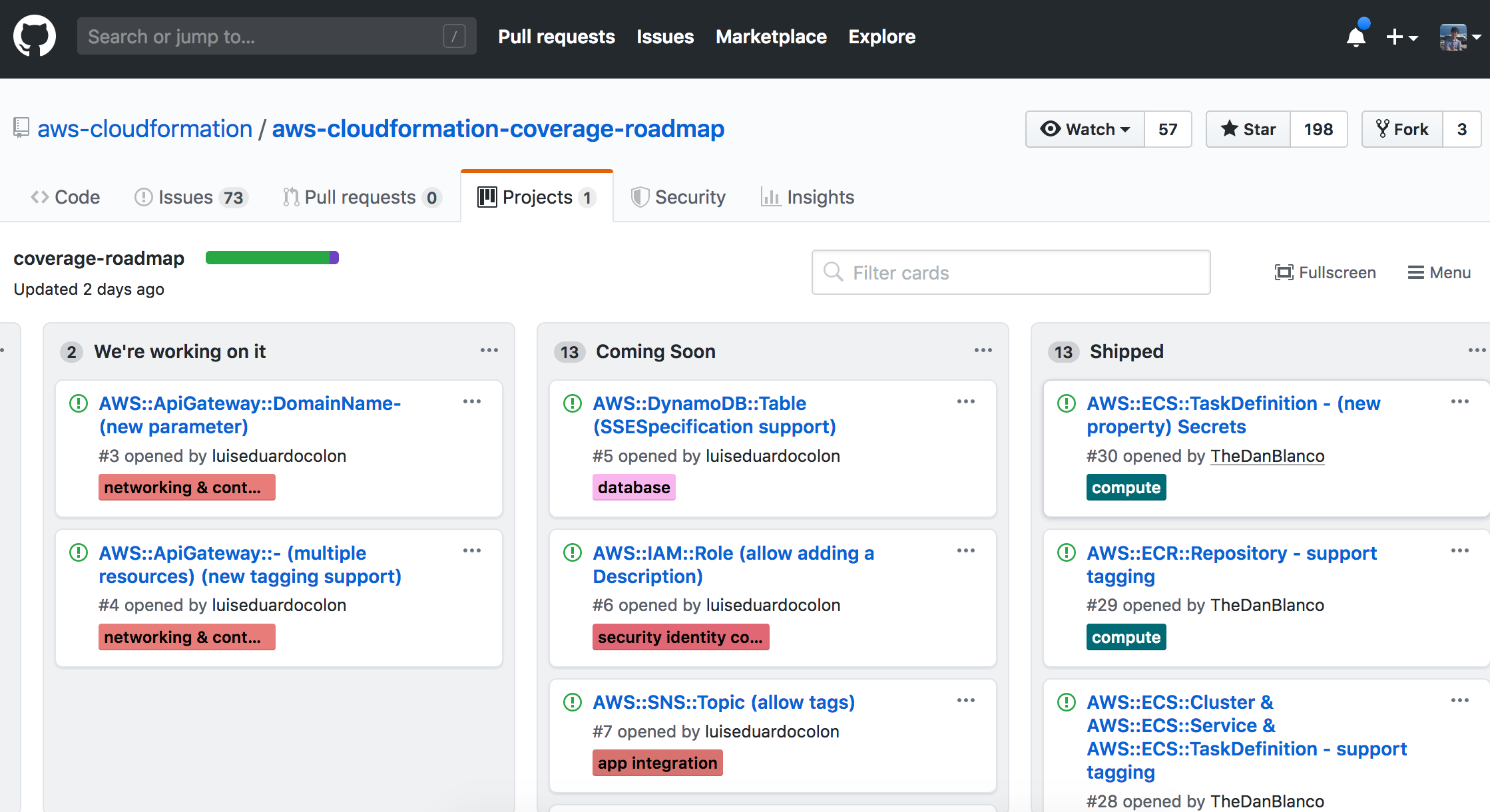1490x812 pixels.
Task: Click open-issue icon on DynamoDB Table card
Action: point(573,403)
